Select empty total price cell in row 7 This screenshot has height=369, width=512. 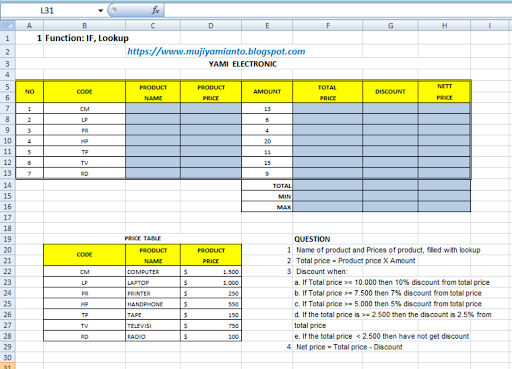click(x=327, y=109)
